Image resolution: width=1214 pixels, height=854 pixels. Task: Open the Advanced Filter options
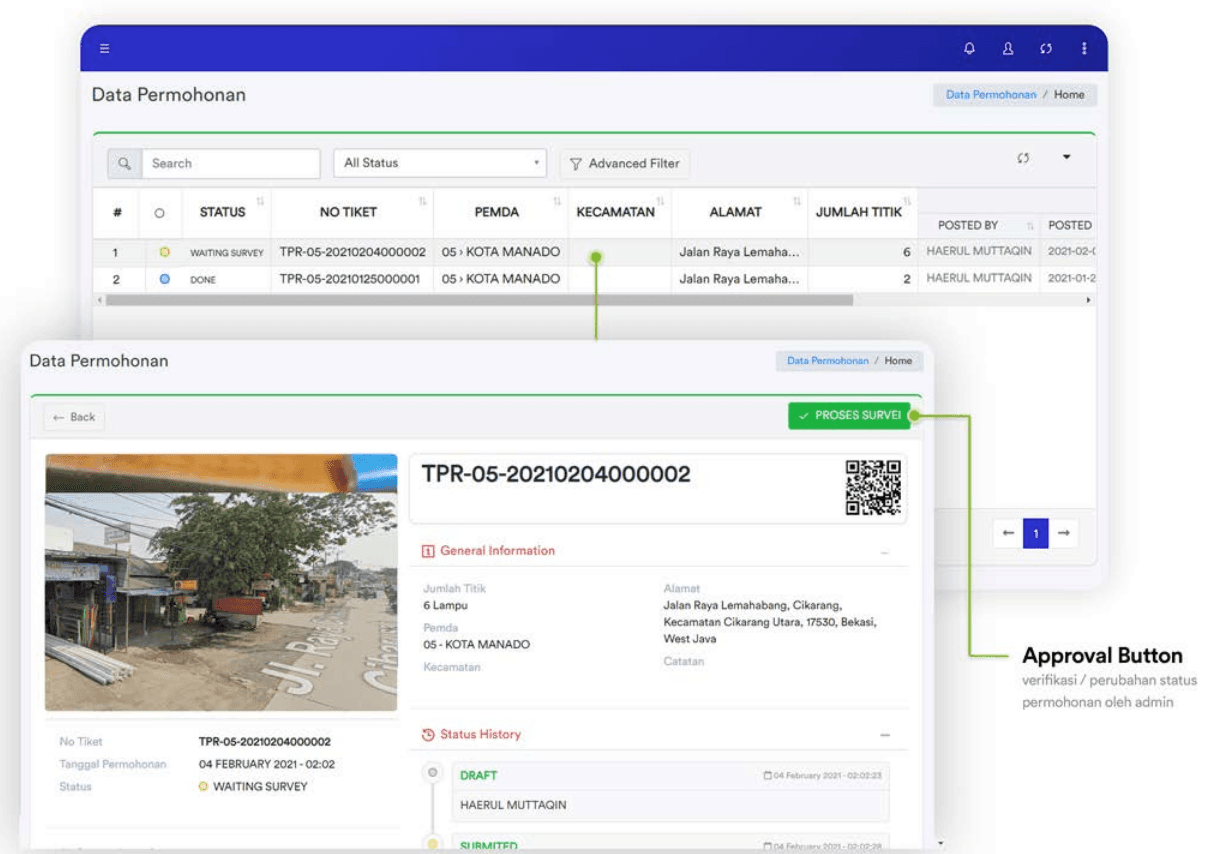click(625, 163)
